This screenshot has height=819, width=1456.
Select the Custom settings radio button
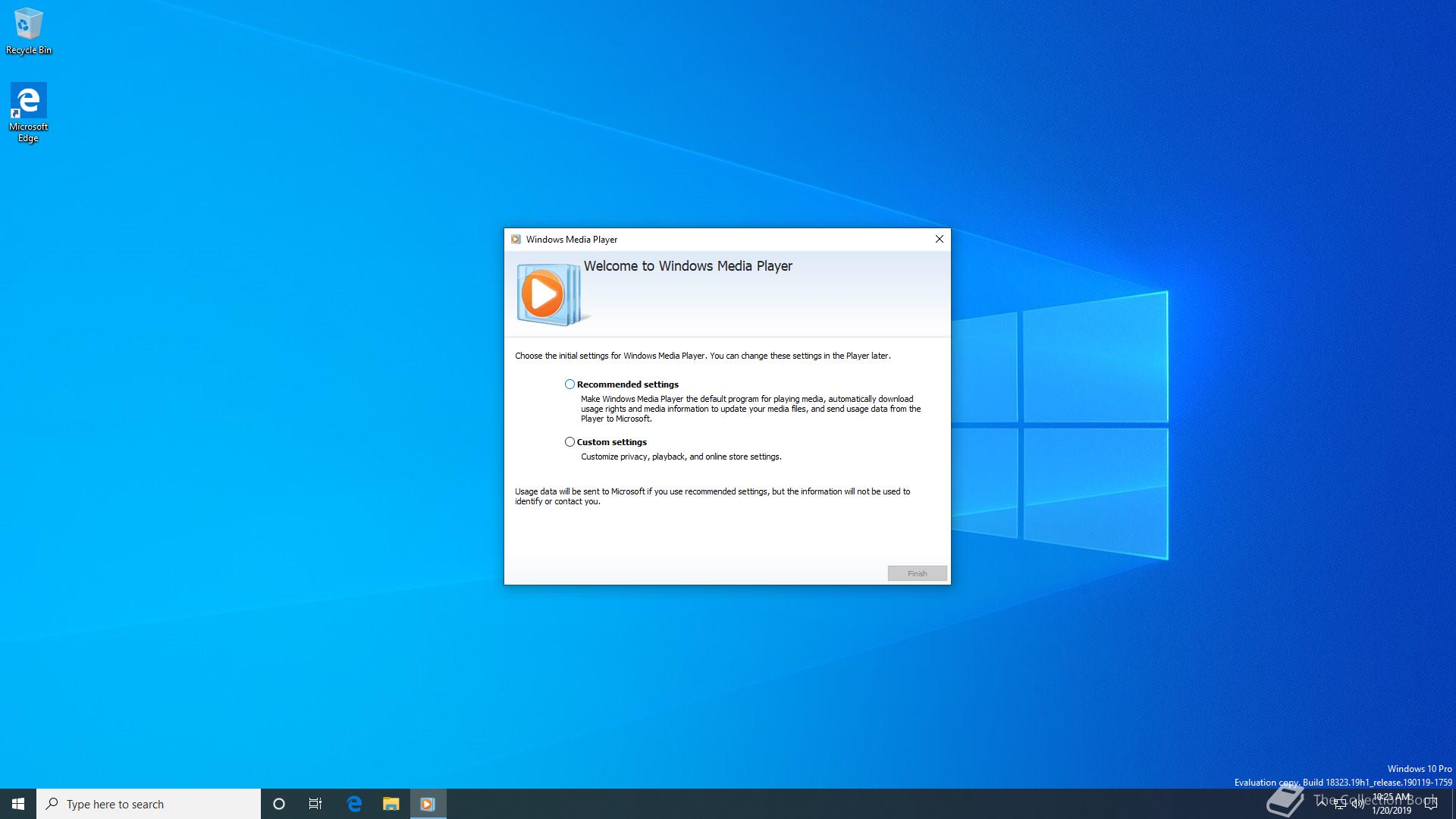click(x=570, y=442)
